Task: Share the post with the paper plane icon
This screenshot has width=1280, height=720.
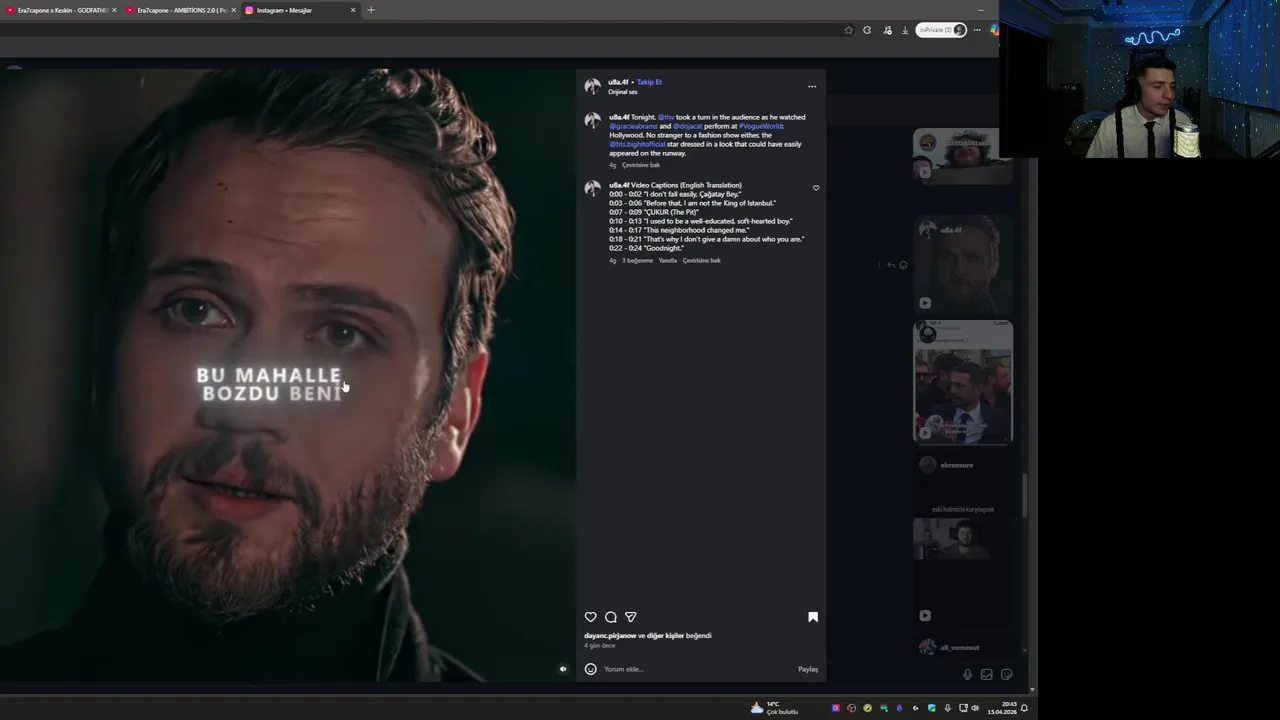Action: coord(630,617)
